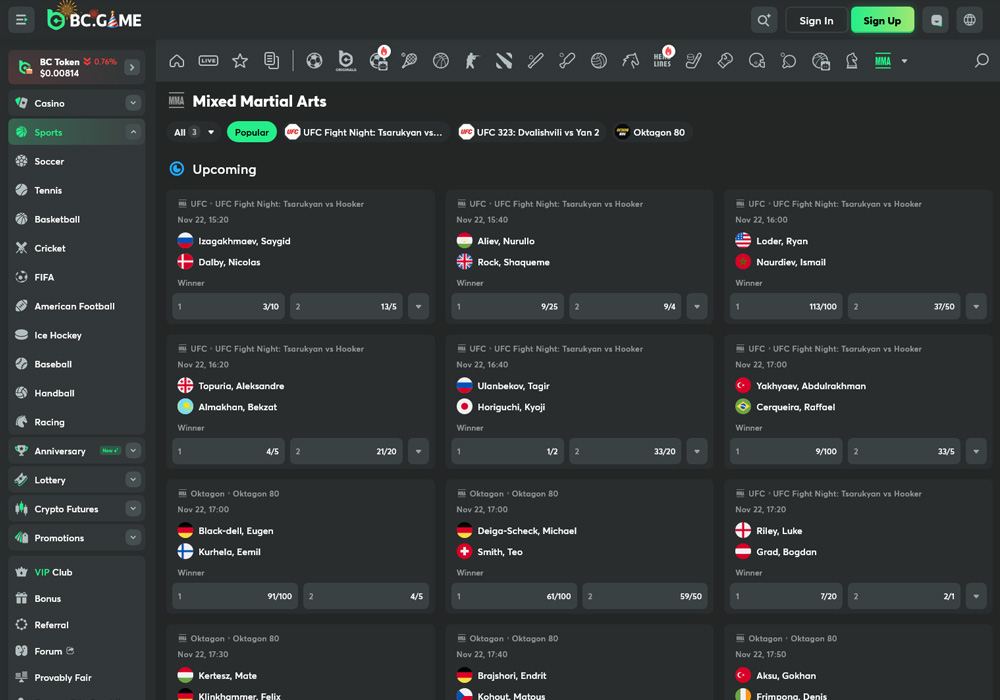Expand the Casino sidebar section
The height and width of the screenshot is (700, 1000).
133,103
